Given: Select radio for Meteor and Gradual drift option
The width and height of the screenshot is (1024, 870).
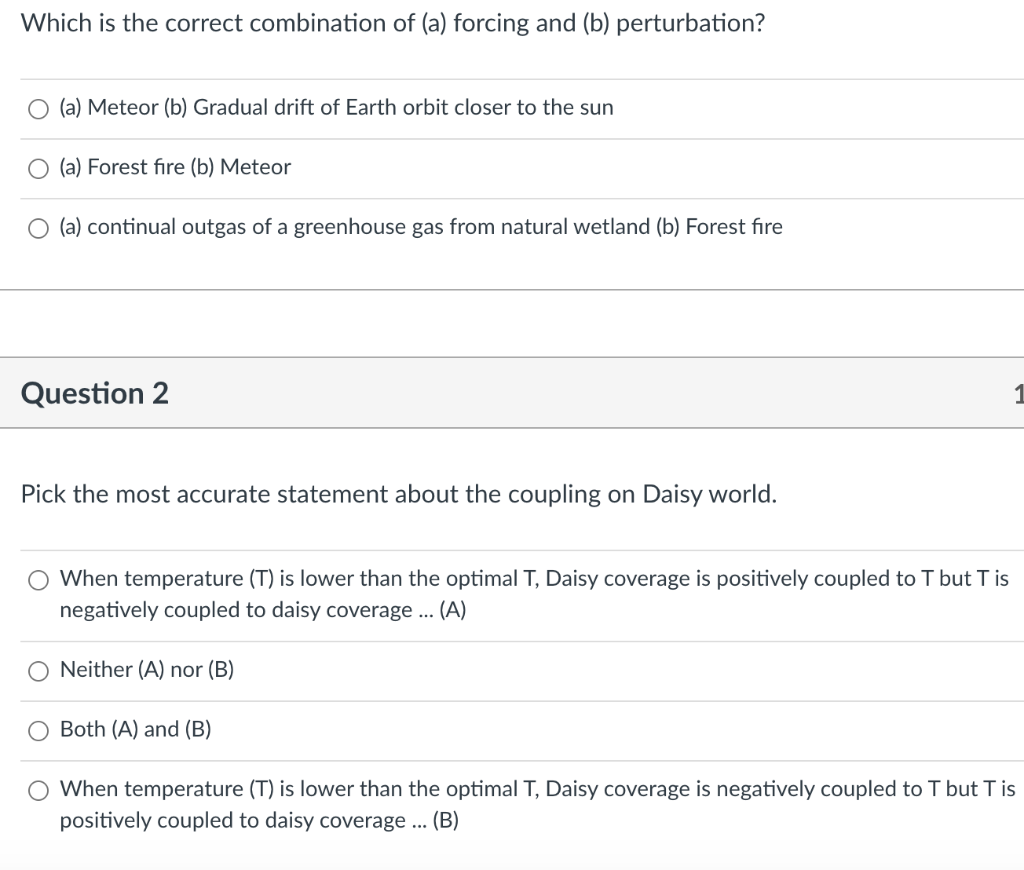Looking at the screenshot, I should (38, 108).
